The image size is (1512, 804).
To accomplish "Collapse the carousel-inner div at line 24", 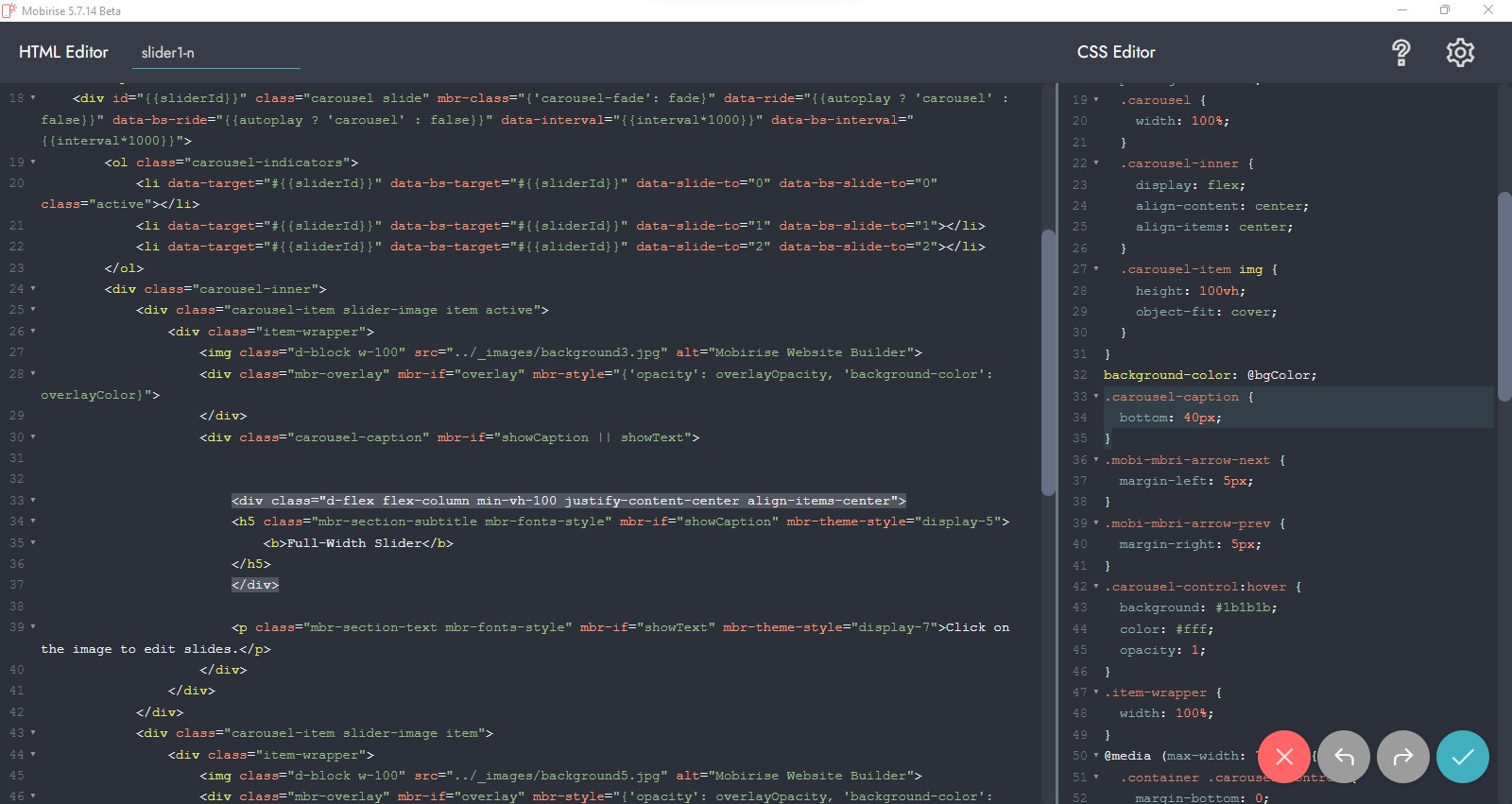I will (33, 289).
